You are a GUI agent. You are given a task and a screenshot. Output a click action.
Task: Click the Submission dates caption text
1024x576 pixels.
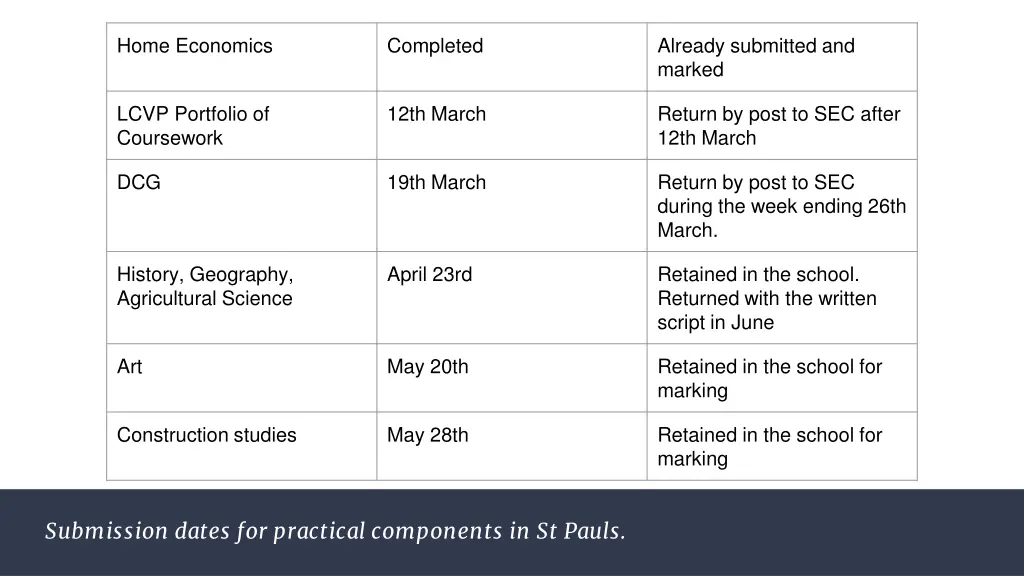pos(335,531)
